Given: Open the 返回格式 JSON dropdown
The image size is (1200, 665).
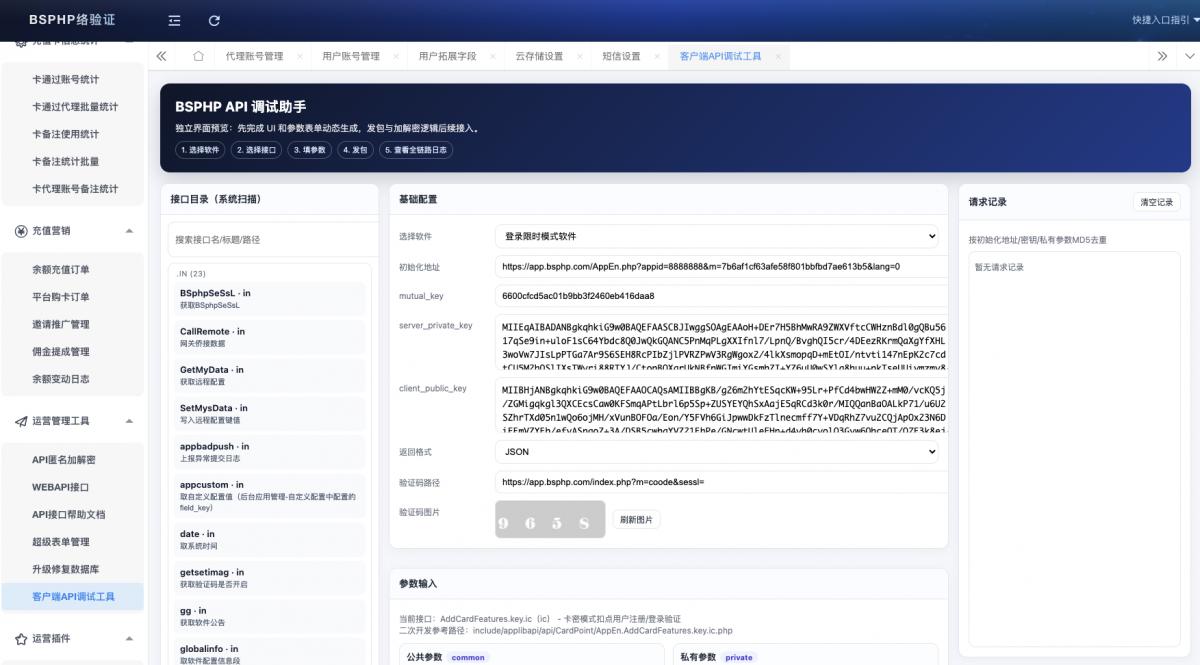Looking at the screenshot, I should (x=717, y=452).
